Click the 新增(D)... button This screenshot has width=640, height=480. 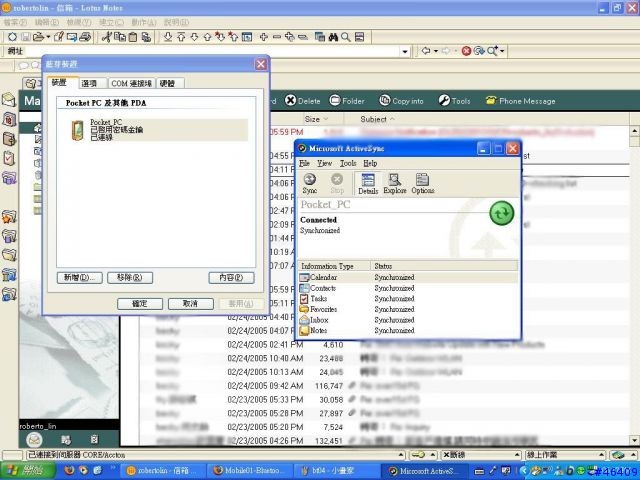[x=80, y=278]
